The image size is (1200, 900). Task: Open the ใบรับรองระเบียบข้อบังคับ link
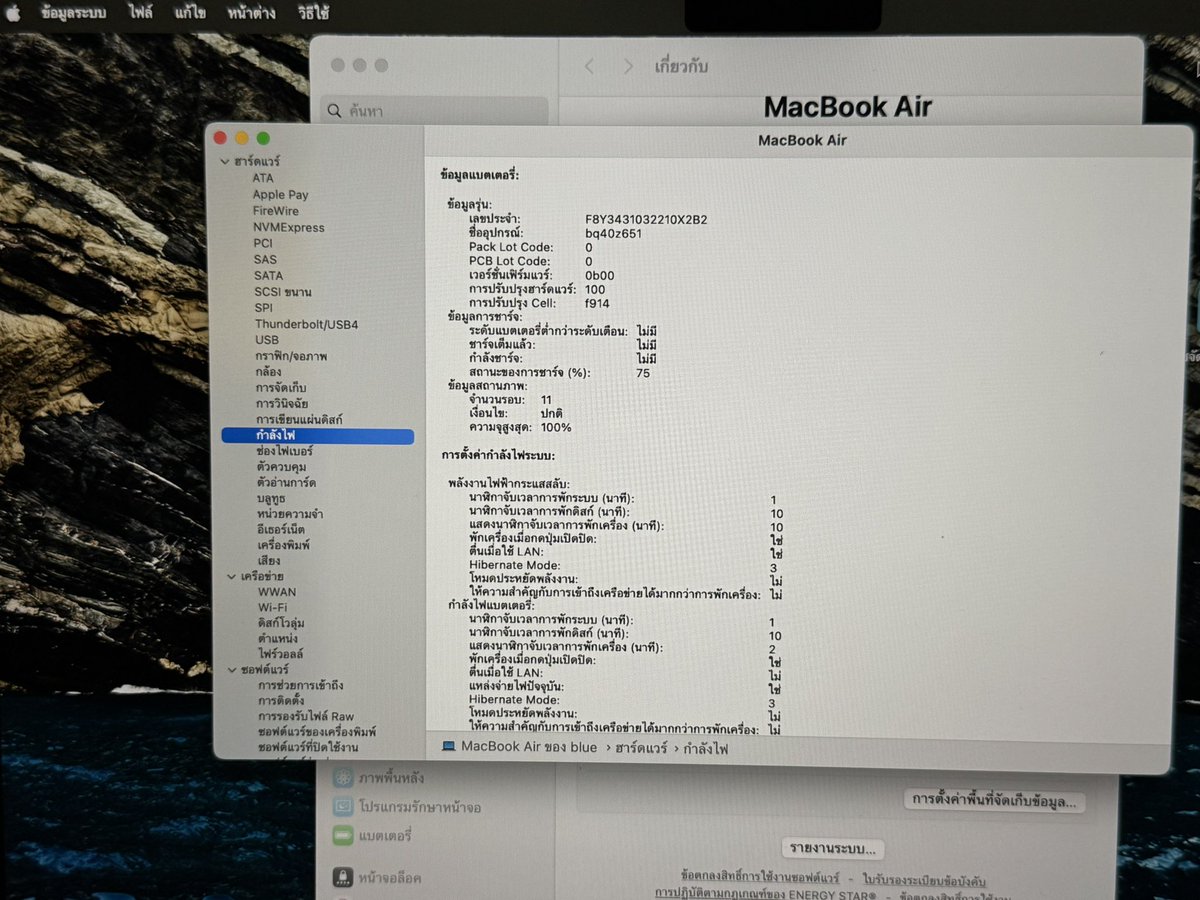tap(926, 879)
